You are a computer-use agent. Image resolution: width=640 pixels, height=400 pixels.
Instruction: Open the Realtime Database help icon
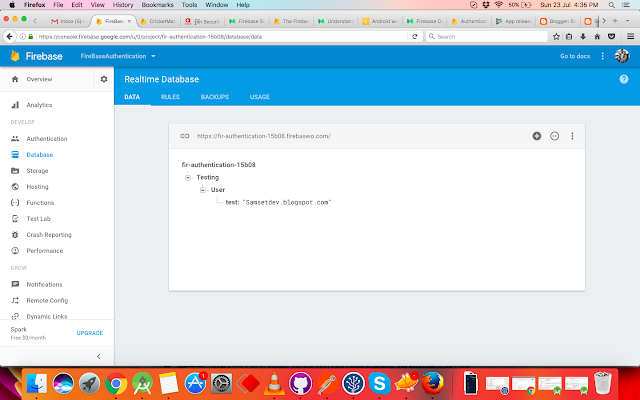pyautogui.click(x=624, y=79)
